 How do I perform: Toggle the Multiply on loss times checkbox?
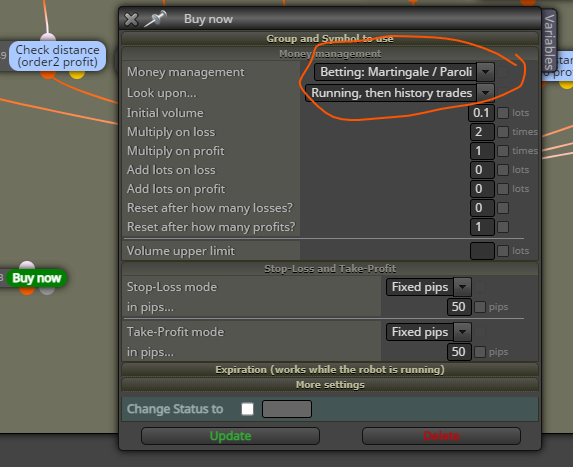503,132
